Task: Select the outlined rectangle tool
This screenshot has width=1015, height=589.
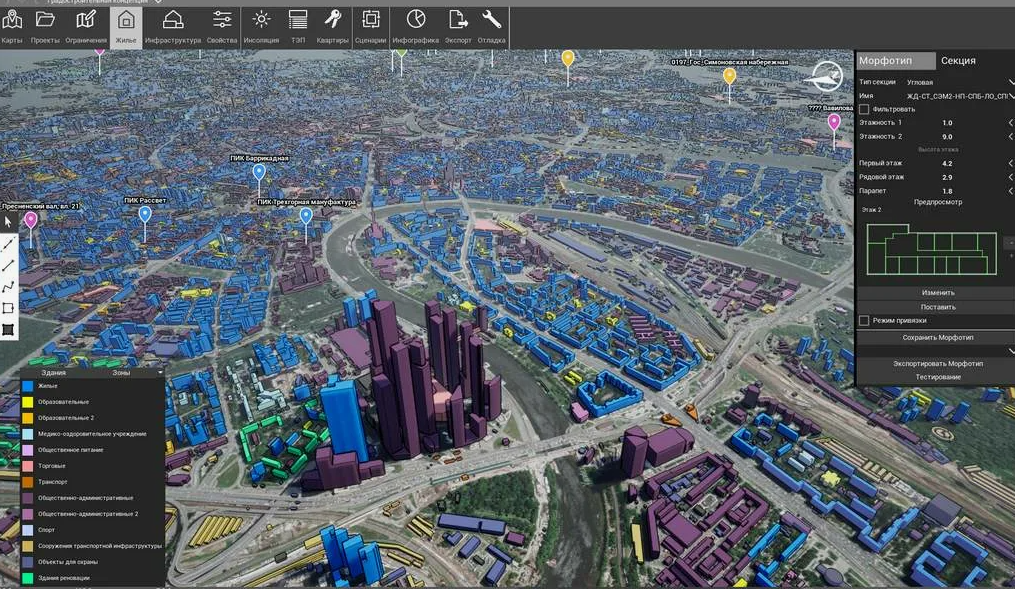Action: [x=8, y=308]
